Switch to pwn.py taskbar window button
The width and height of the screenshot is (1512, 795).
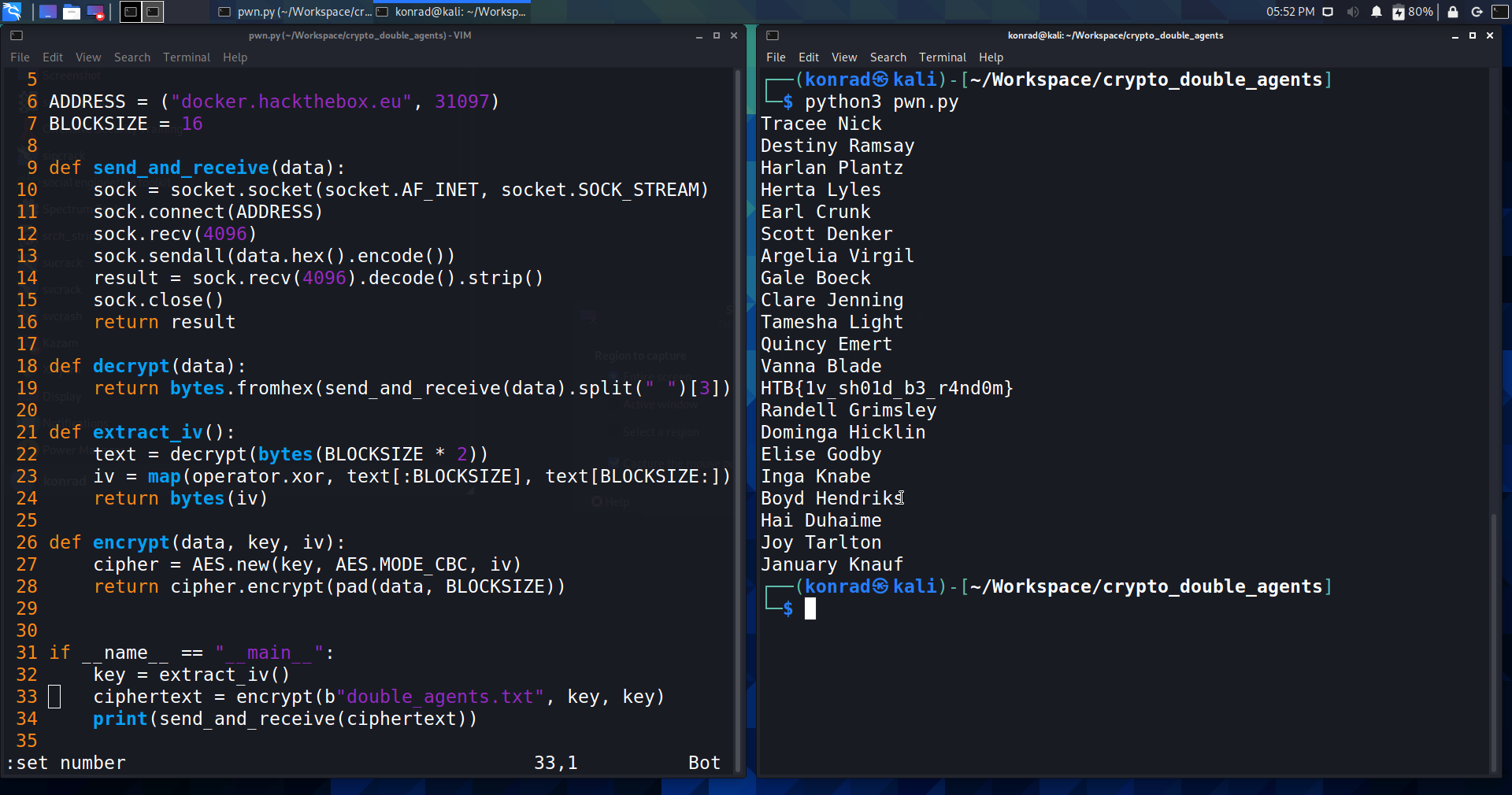pyautogui.click(x=295, y=12)
